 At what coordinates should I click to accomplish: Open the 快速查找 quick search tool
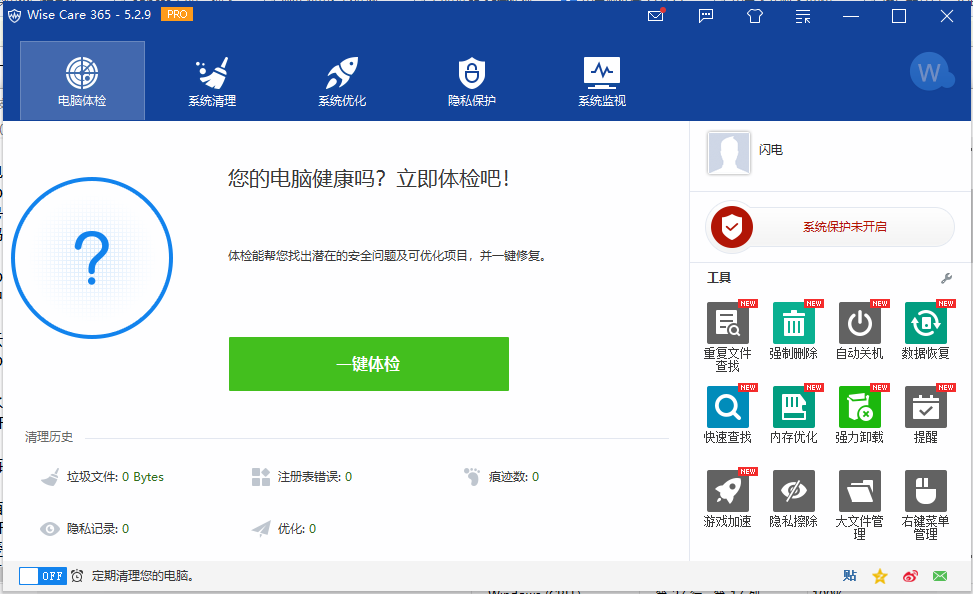(x=727, y=408)
